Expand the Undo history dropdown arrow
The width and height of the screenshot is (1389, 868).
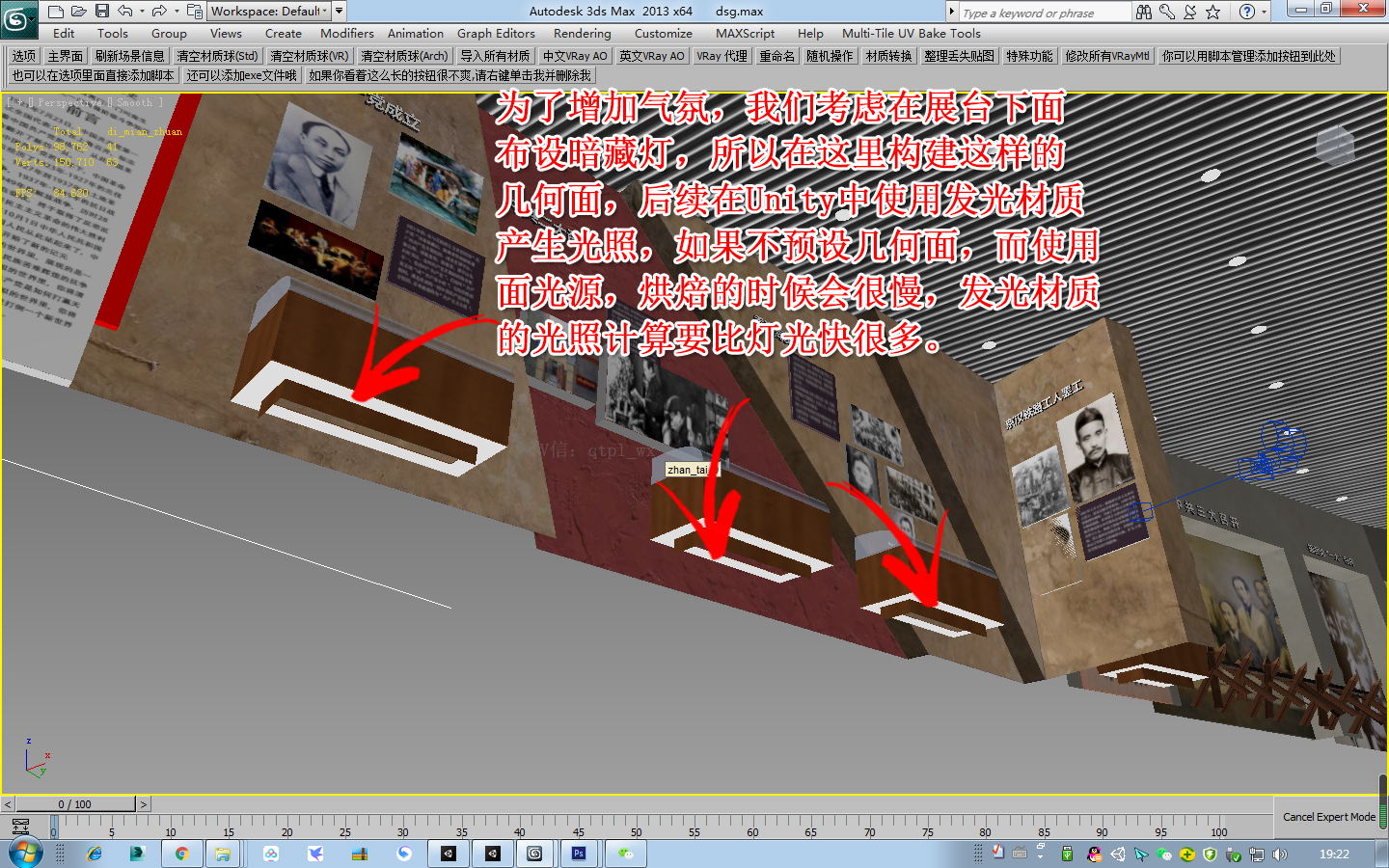point(142,12)
